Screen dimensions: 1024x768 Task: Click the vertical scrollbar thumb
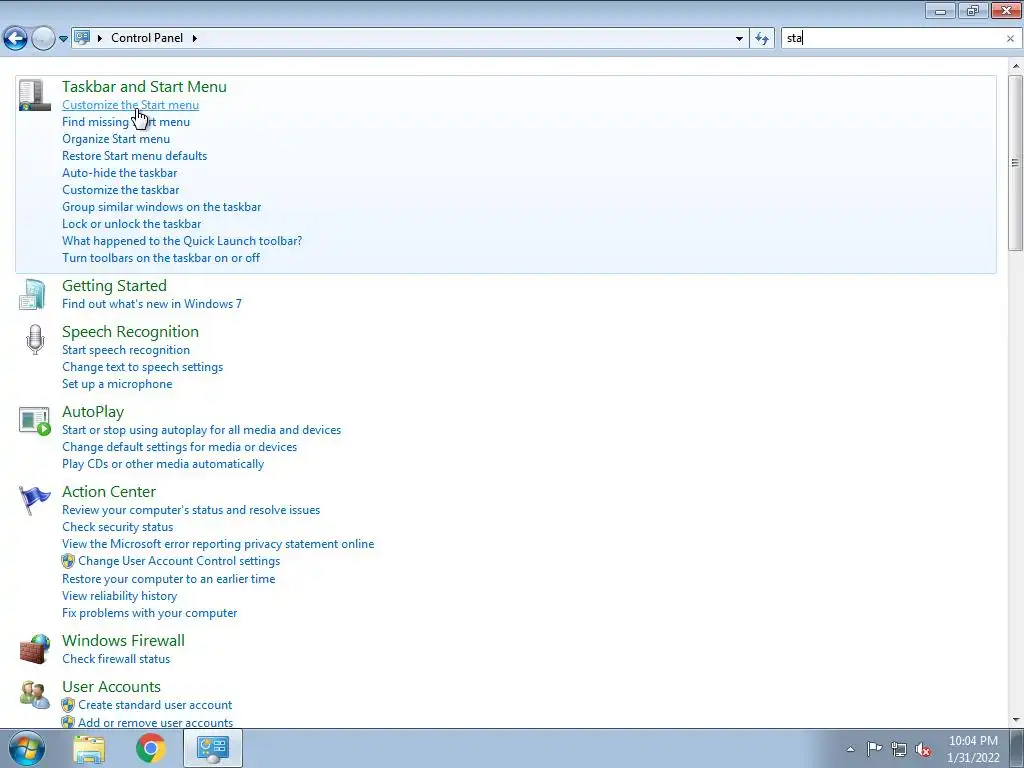click(x=1015, y=162)
